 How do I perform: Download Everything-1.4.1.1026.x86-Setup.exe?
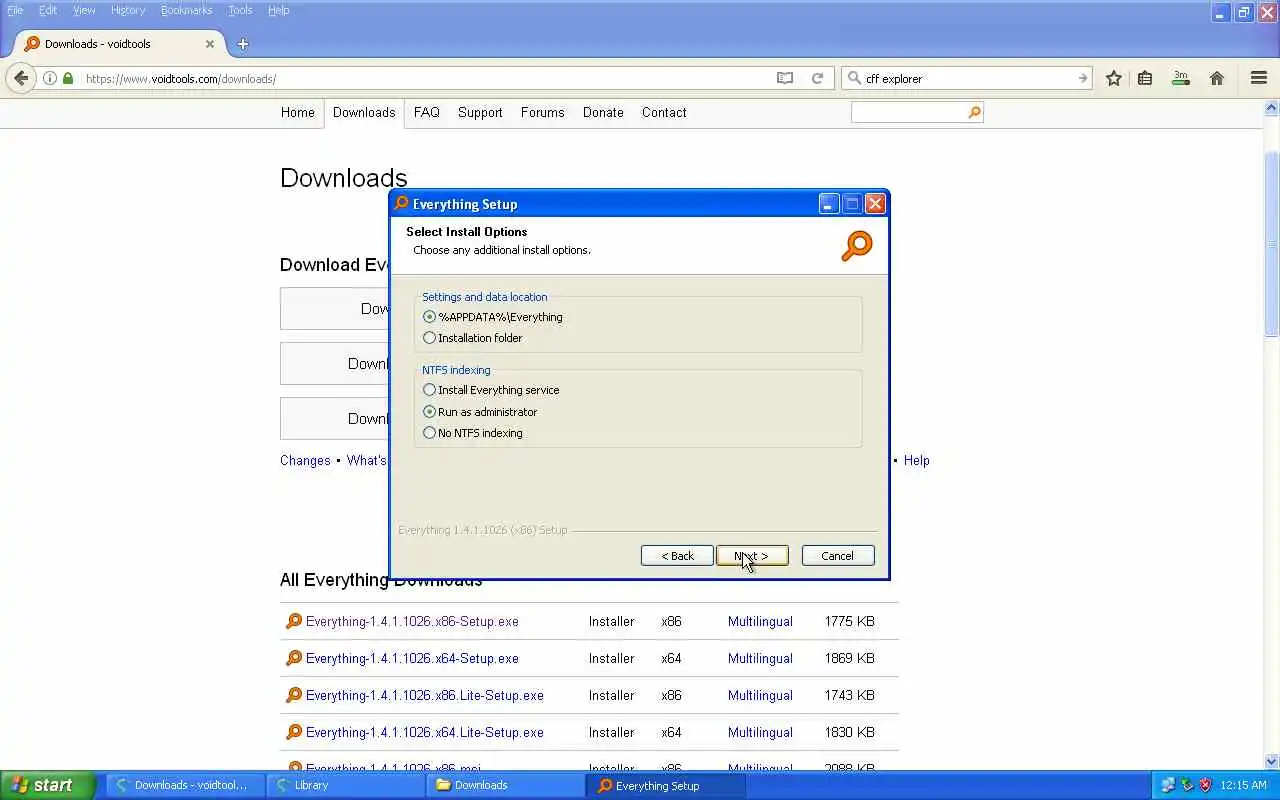(x=412, y=621)
